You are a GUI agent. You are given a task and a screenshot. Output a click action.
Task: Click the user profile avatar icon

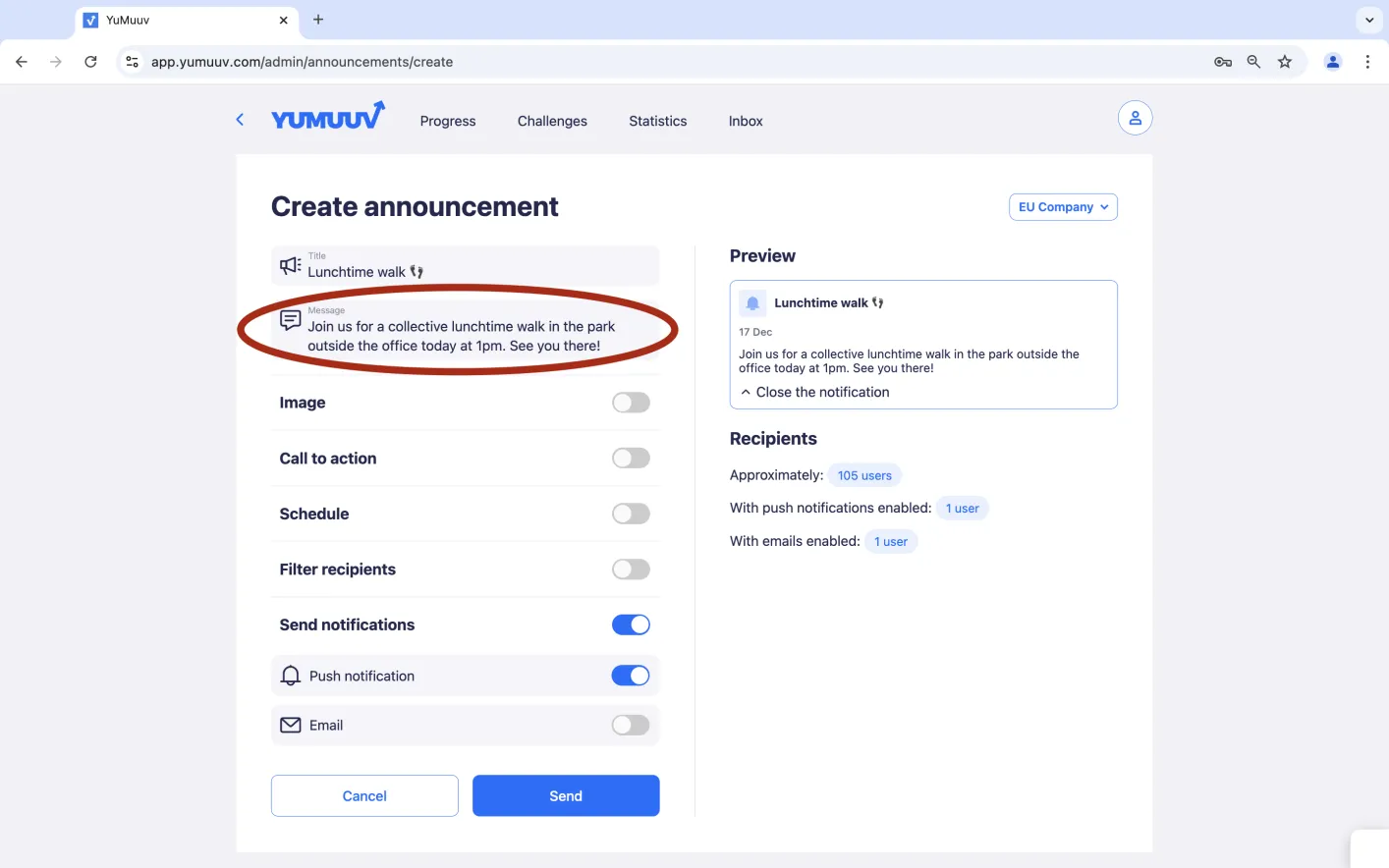pyautogui.click(x=1135, y=118)
